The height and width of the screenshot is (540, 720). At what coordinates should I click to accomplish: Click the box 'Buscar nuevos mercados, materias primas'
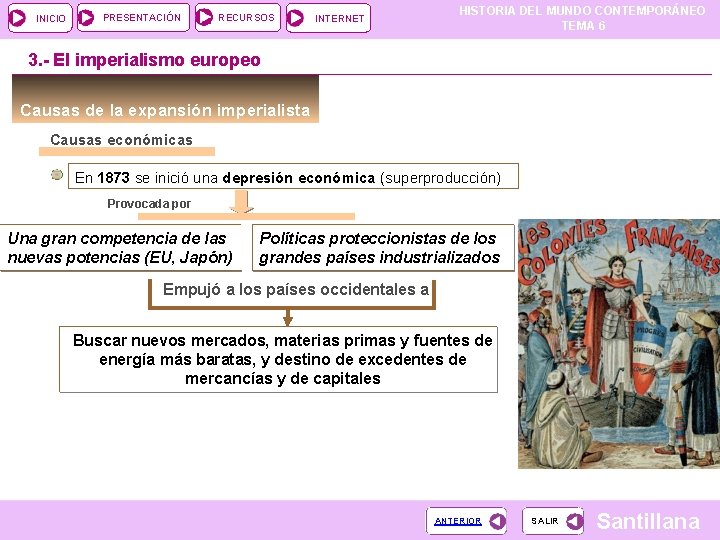(x=278, y=359)
